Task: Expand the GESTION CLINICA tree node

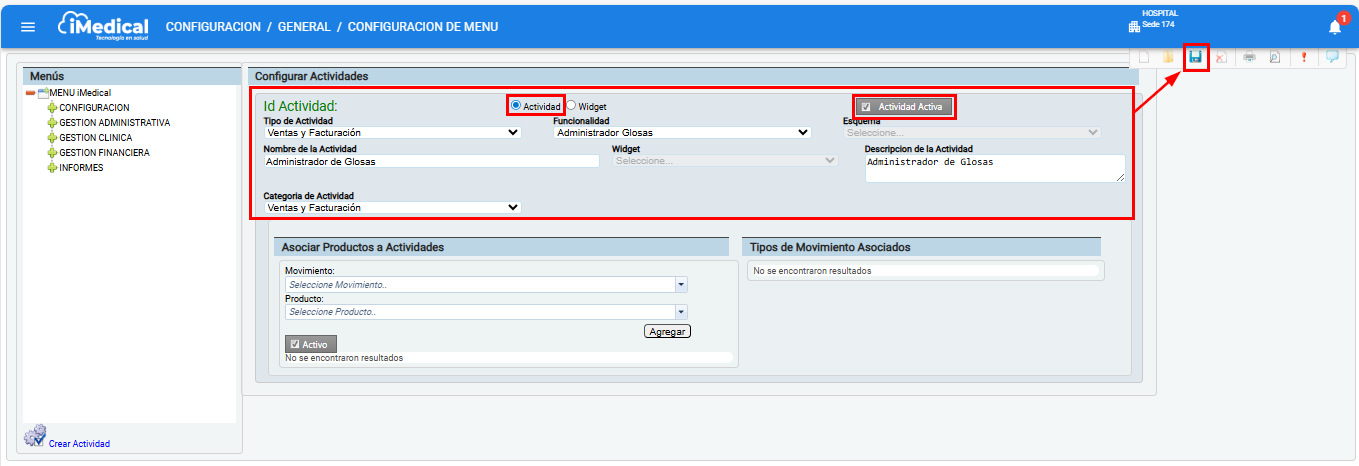Action: coord(52,138)
